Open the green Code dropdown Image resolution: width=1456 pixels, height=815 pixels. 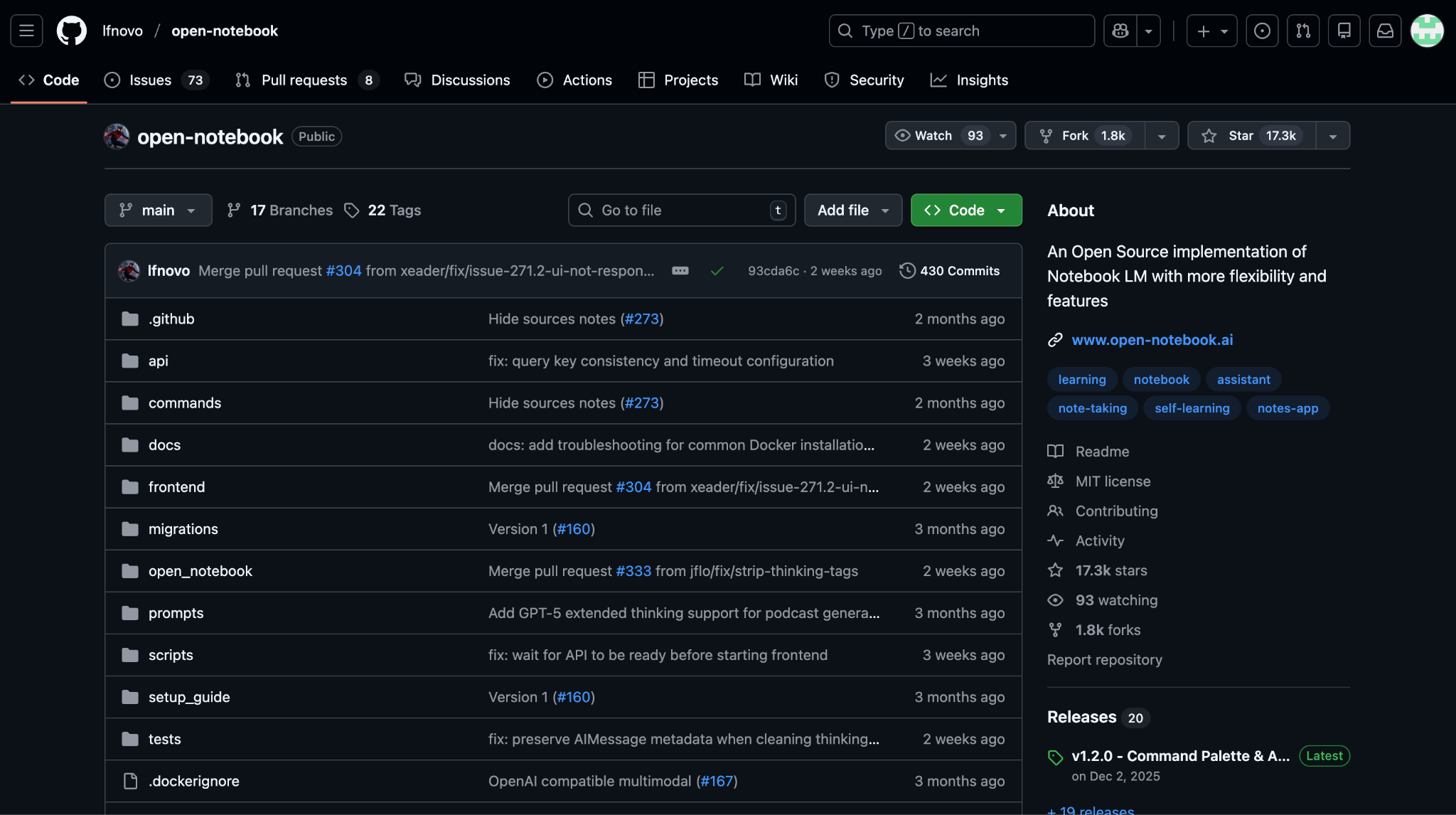pos(965,211)
